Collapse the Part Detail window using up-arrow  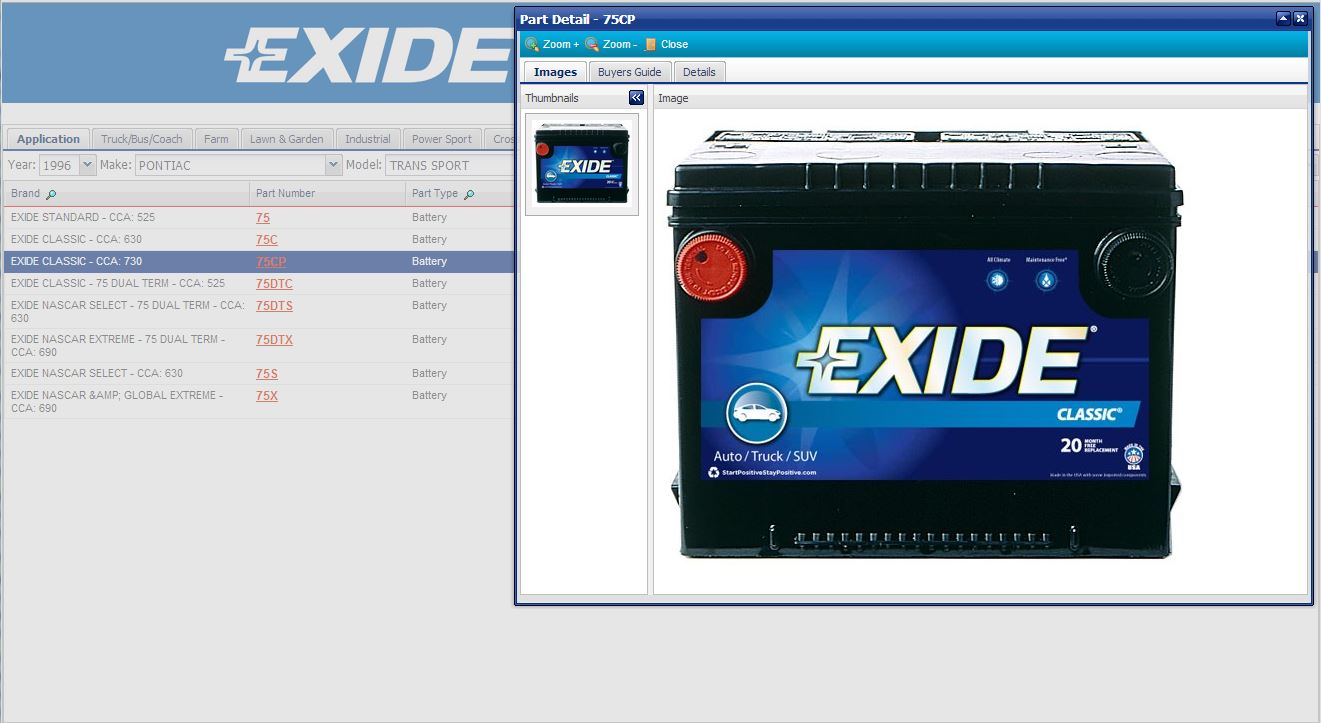tap(1283, 18)
